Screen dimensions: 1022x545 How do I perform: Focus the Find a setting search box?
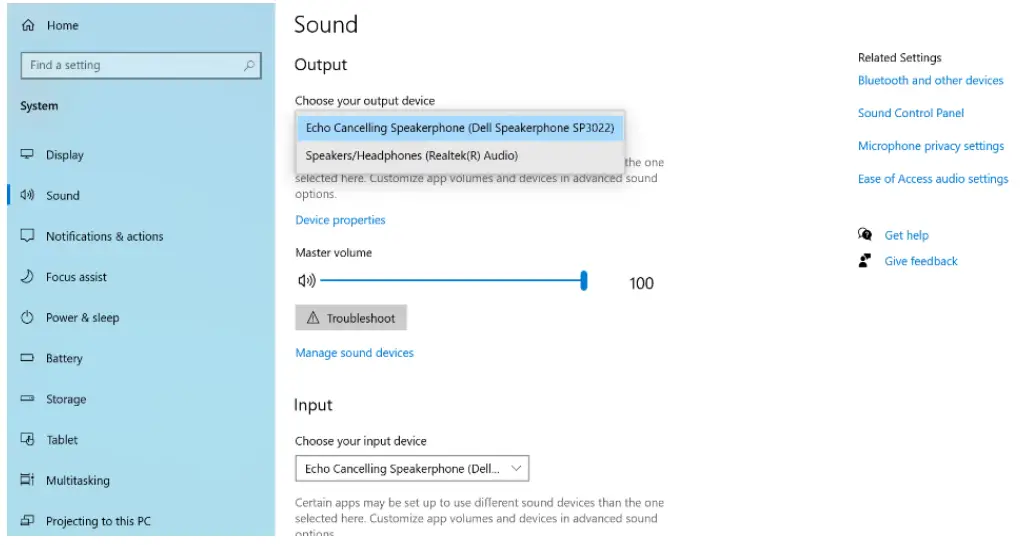click(130, 66)
